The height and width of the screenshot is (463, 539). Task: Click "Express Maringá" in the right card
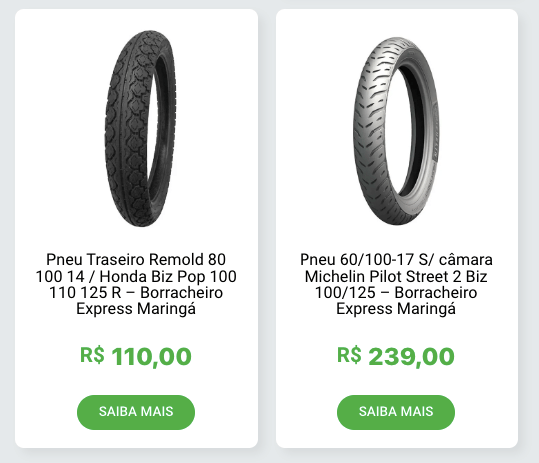[x=396, y=309]
